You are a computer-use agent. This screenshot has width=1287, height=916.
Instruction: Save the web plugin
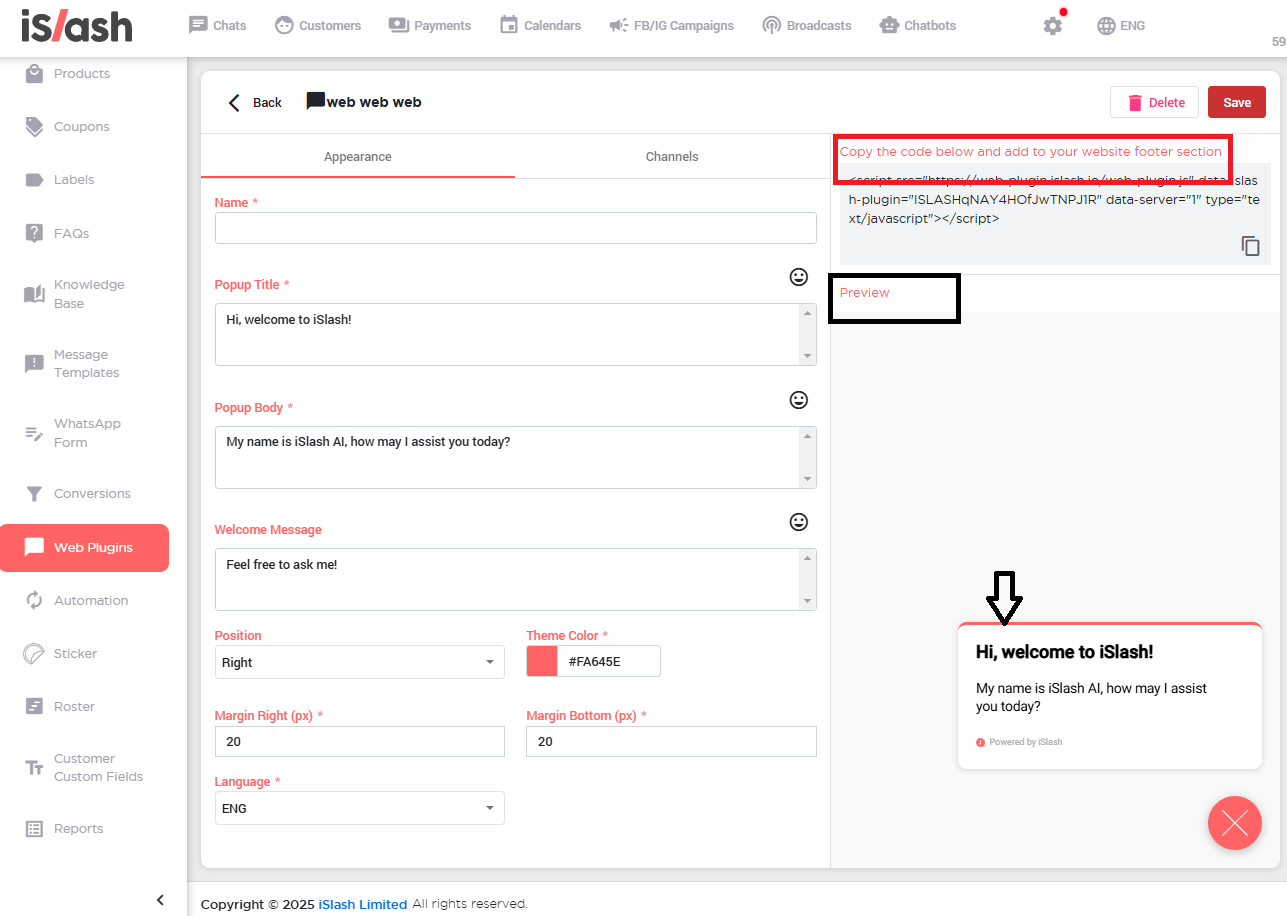pos(1236,102)
